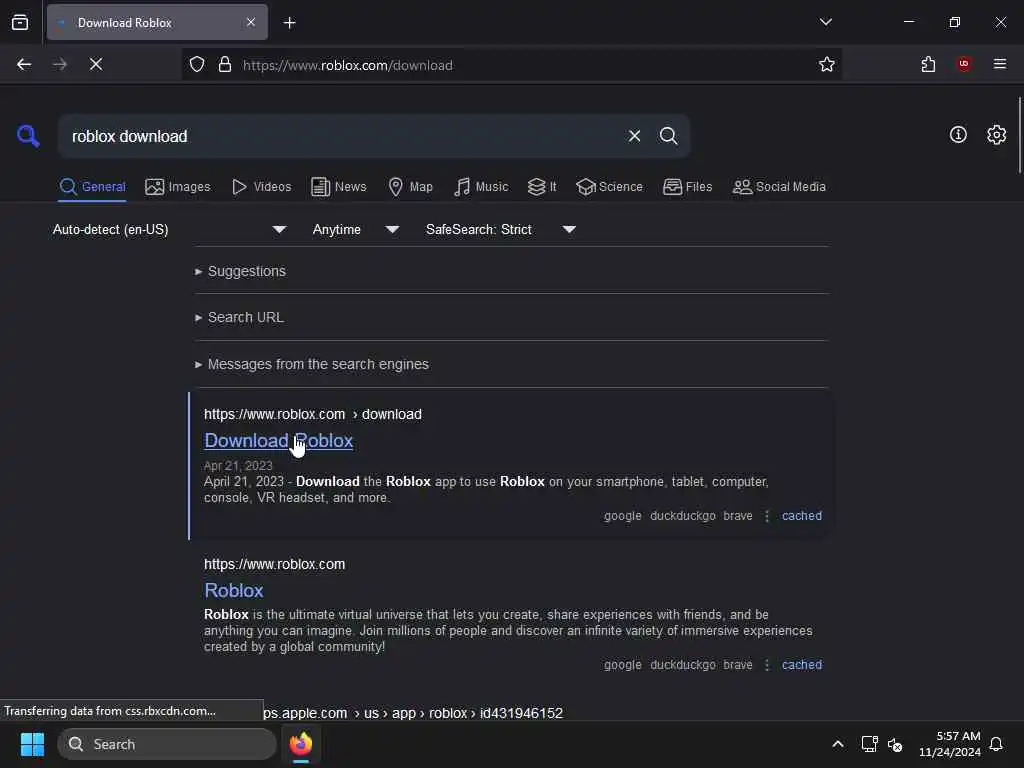Submit search with magnifier button

point(668,136)
